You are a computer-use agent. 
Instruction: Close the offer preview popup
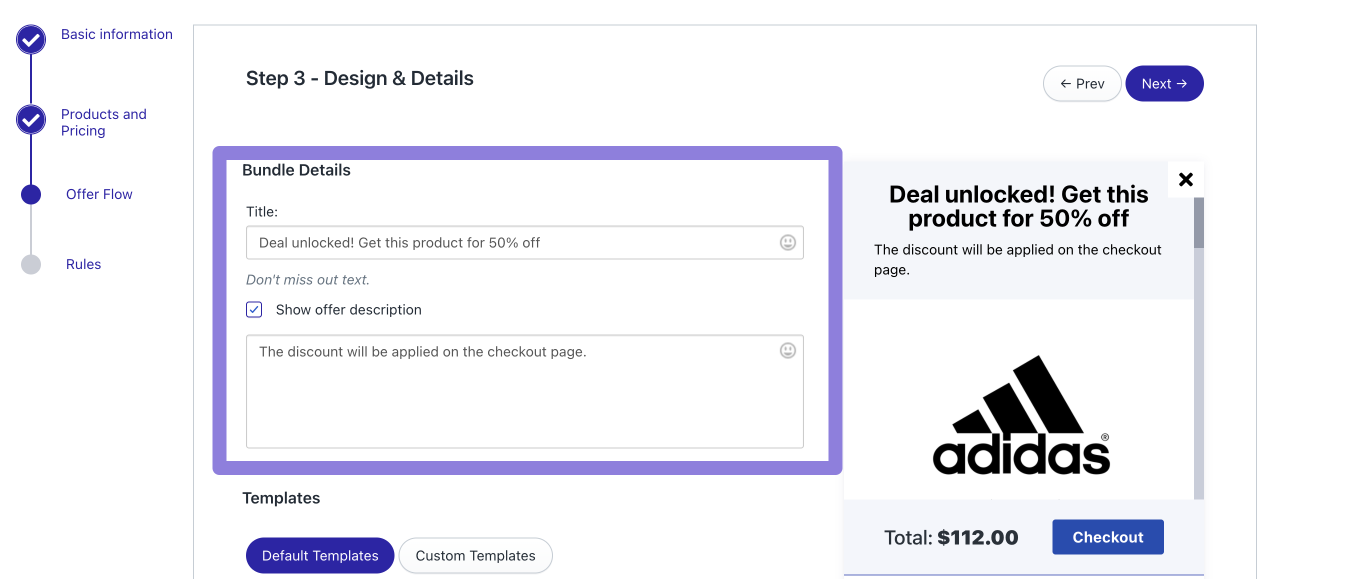pos(1186,180)
